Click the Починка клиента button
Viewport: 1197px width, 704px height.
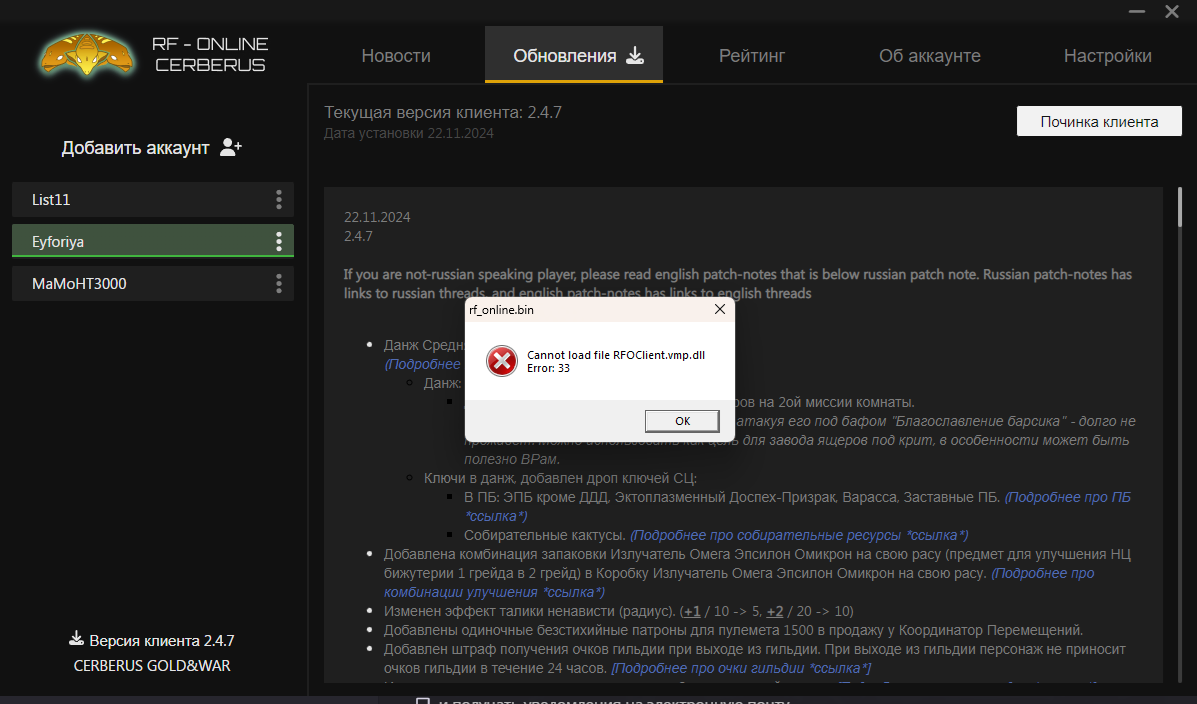pyautogui.click(x=1099, y=121)
